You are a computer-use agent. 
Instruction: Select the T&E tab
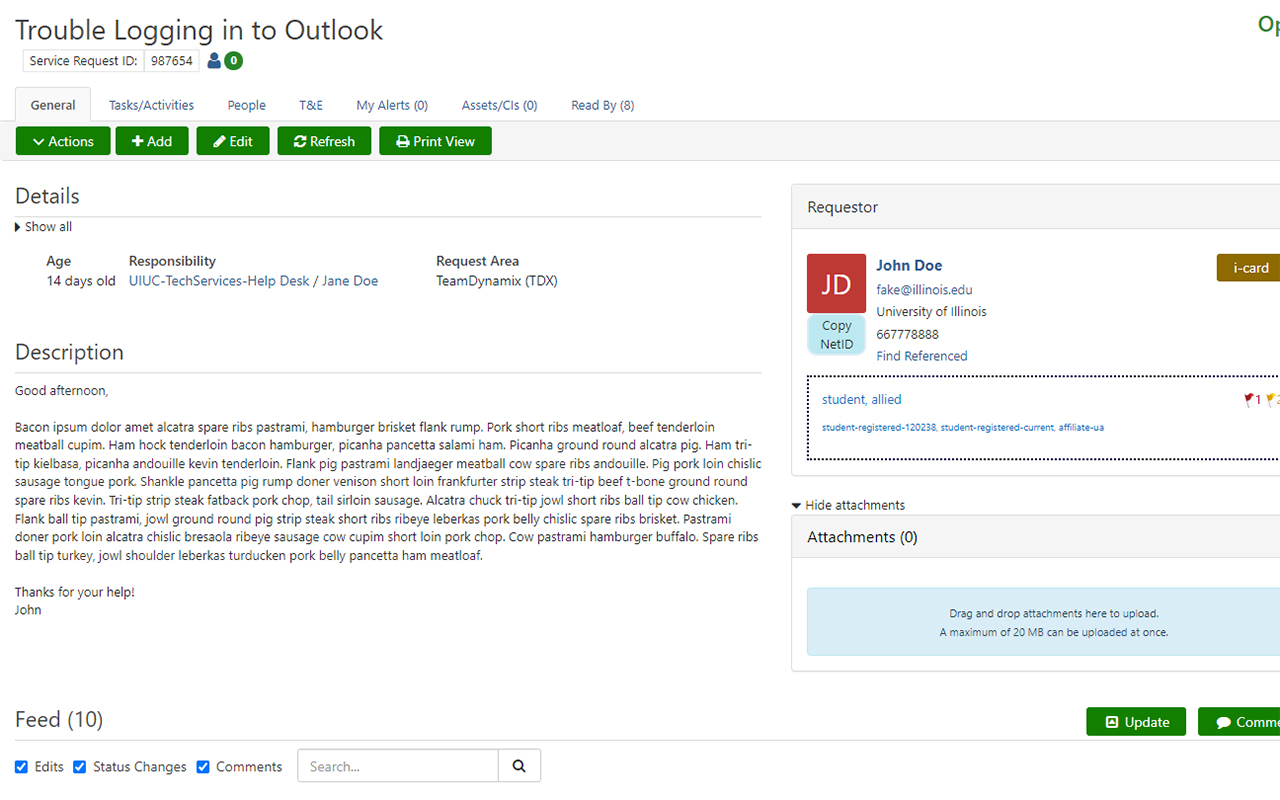click(x=311, y=105)
